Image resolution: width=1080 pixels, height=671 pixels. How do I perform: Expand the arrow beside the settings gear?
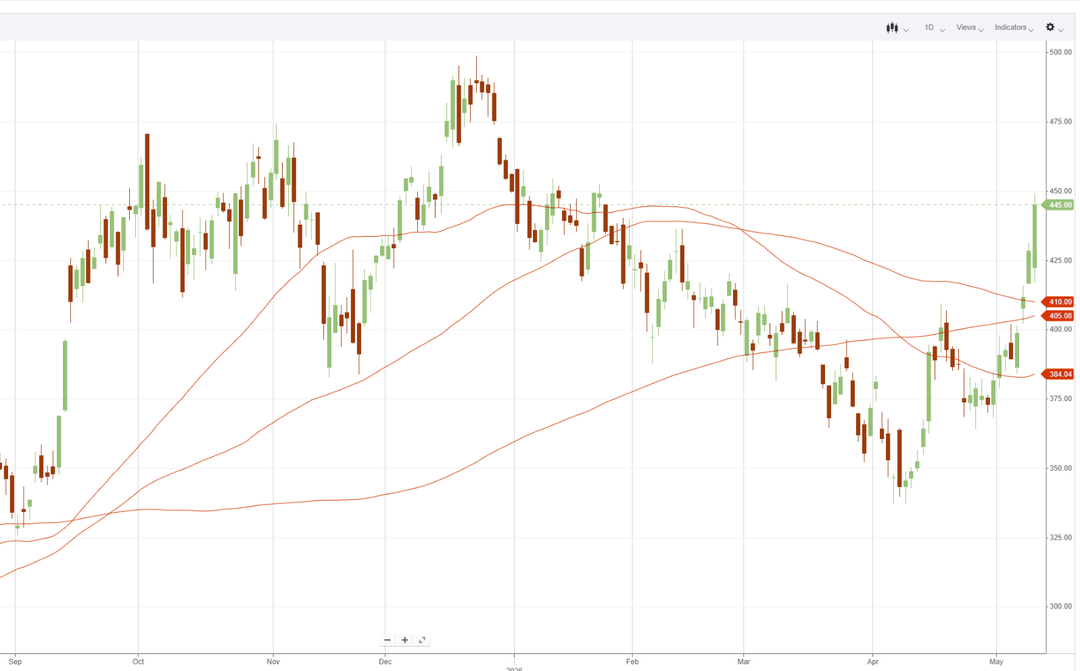pyautogui.click(x=1061, y=30)
